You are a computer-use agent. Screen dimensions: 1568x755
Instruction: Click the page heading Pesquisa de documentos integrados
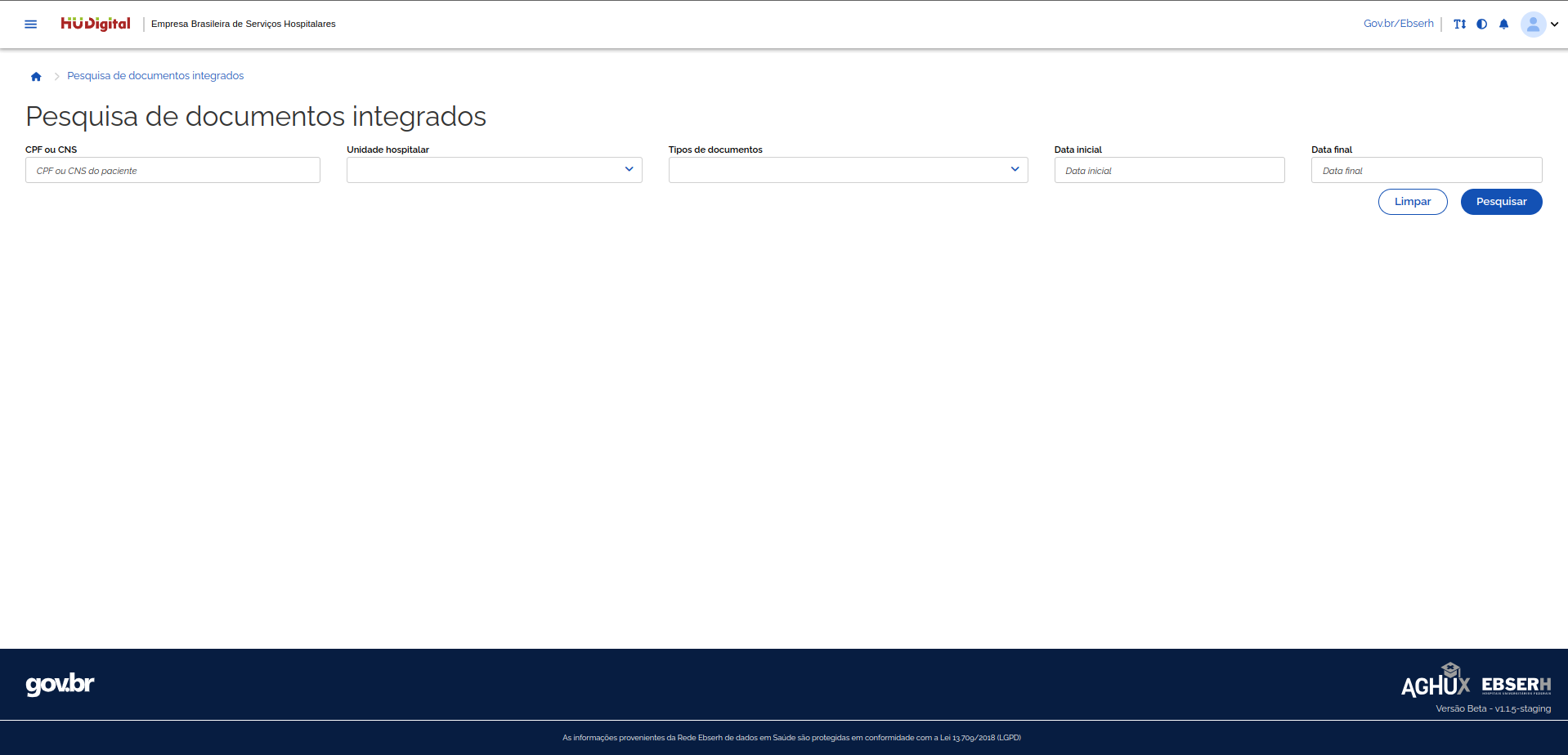(x=256, y=116)
